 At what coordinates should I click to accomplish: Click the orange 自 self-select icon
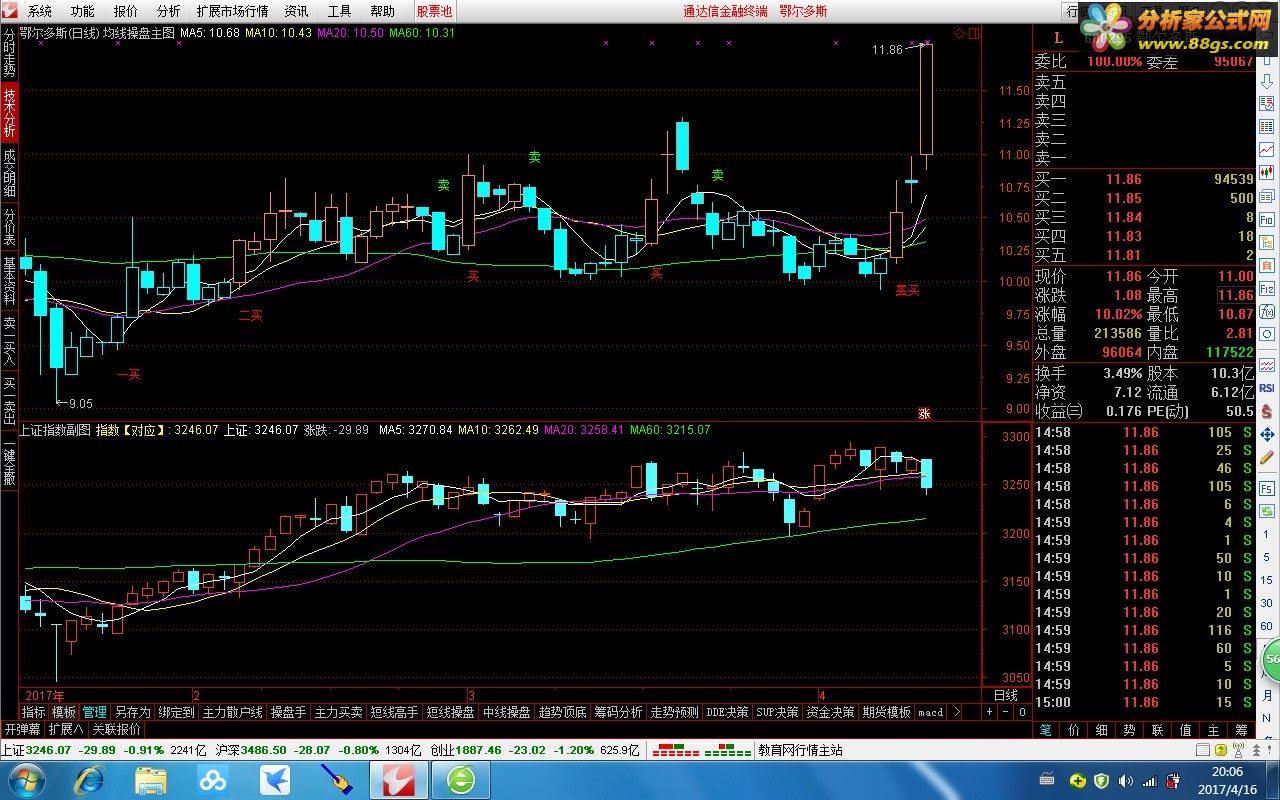[x=1267, y=265]
